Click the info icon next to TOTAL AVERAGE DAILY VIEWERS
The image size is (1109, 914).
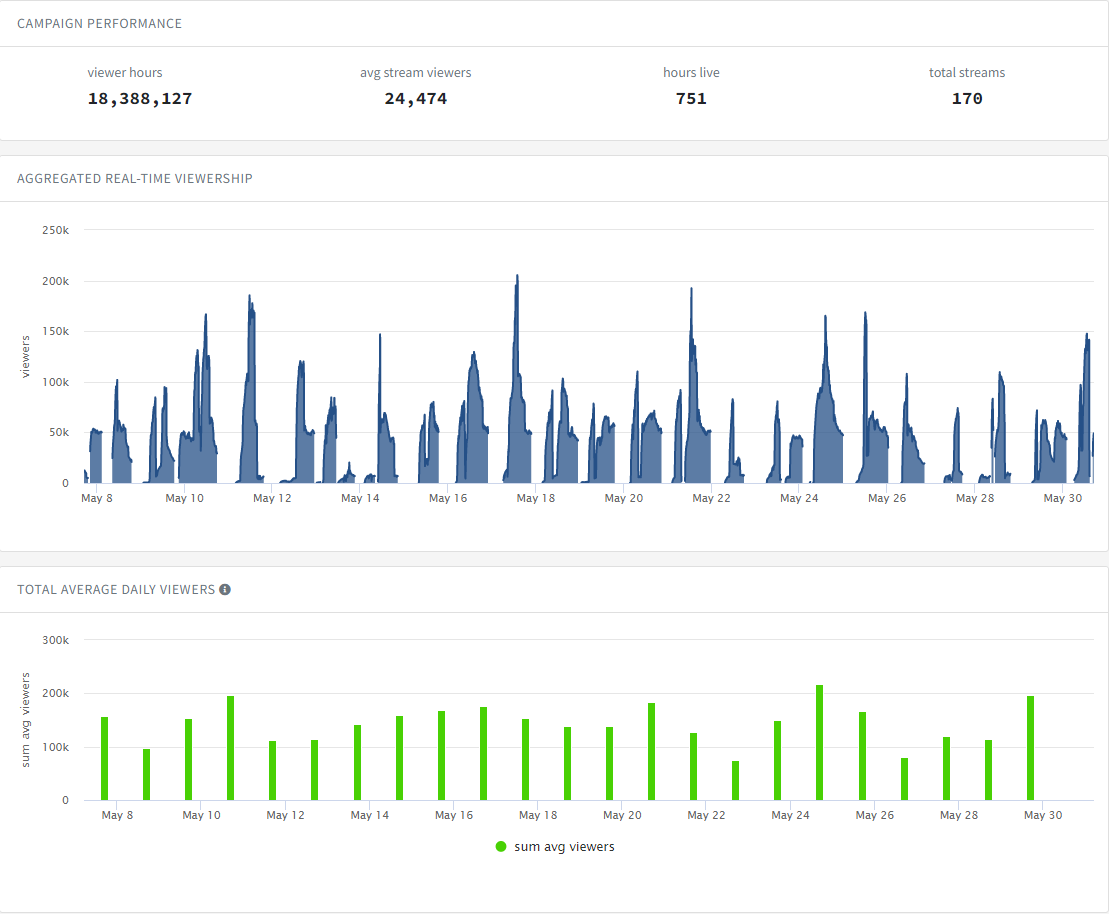pyautogui.click(x=225, y=589)
